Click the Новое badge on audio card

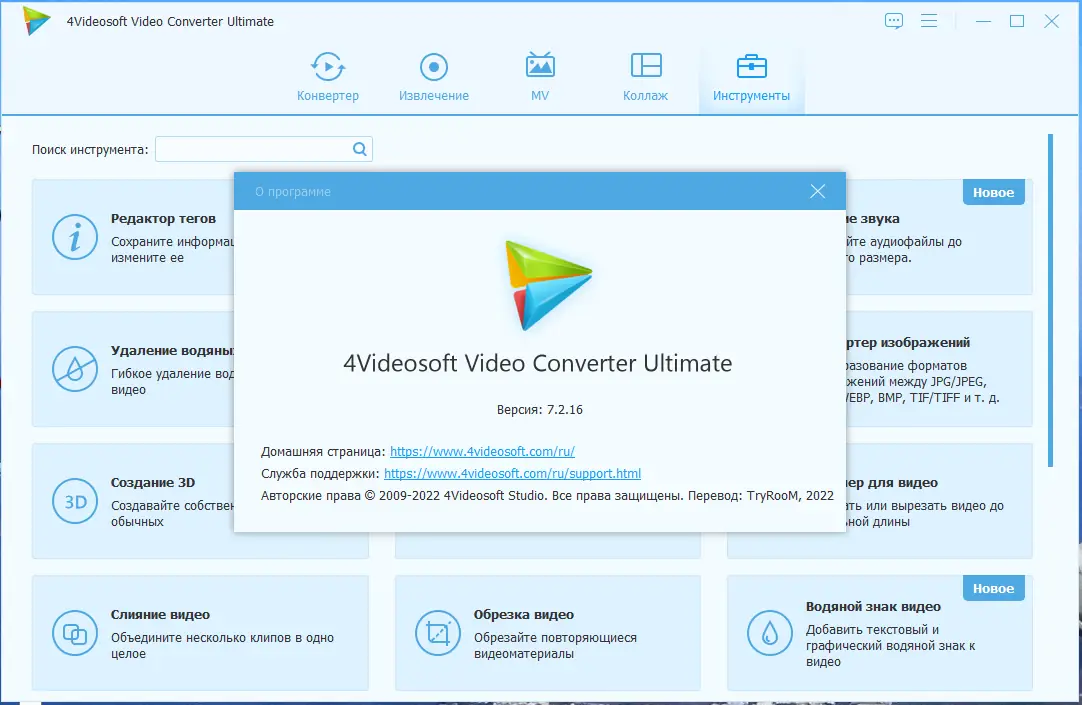994,192
